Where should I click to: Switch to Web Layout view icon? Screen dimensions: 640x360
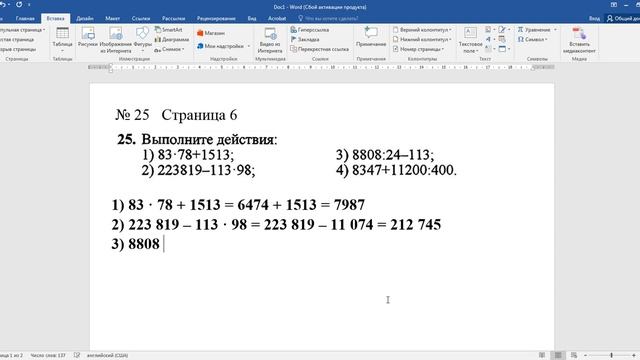coord(573,355)
